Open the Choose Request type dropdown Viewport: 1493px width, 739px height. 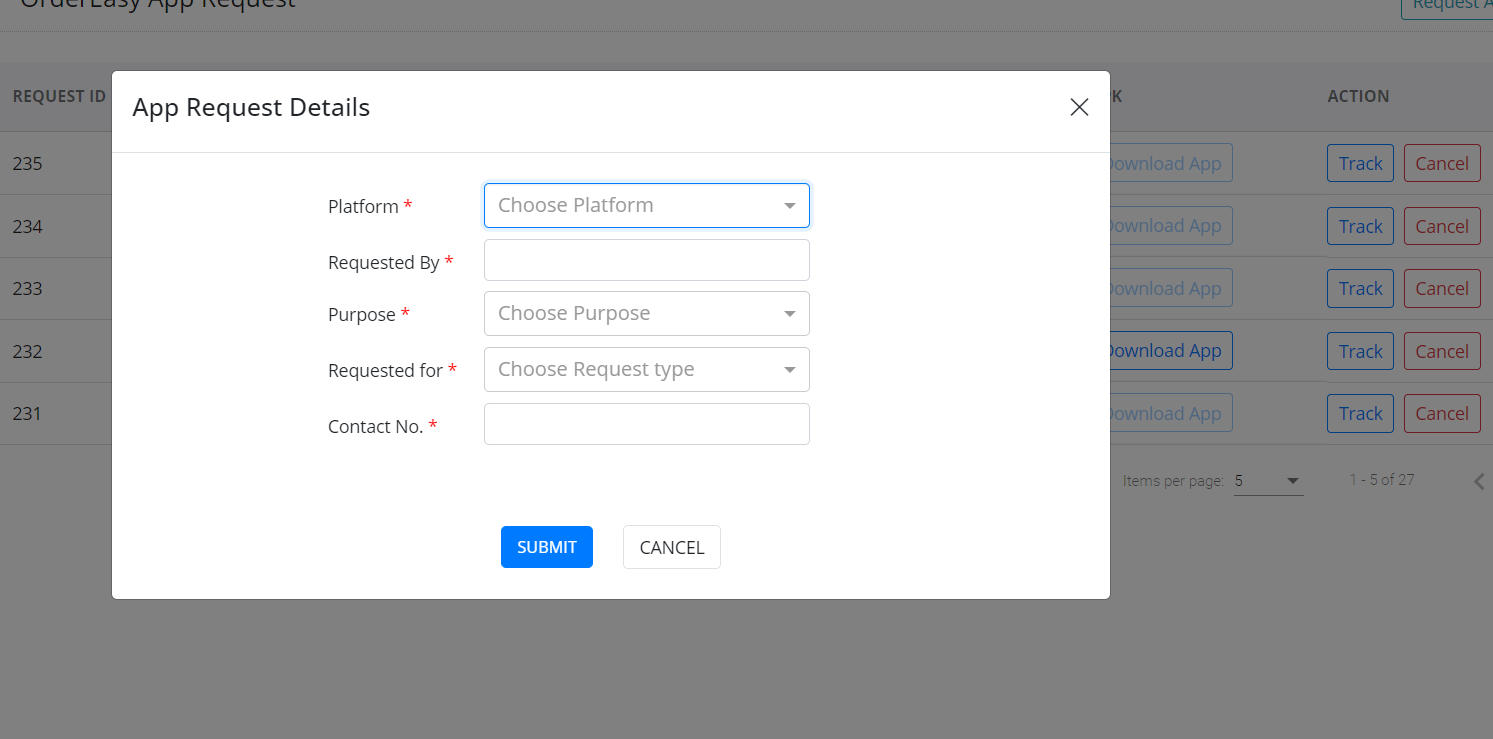(x=646, y=370)
